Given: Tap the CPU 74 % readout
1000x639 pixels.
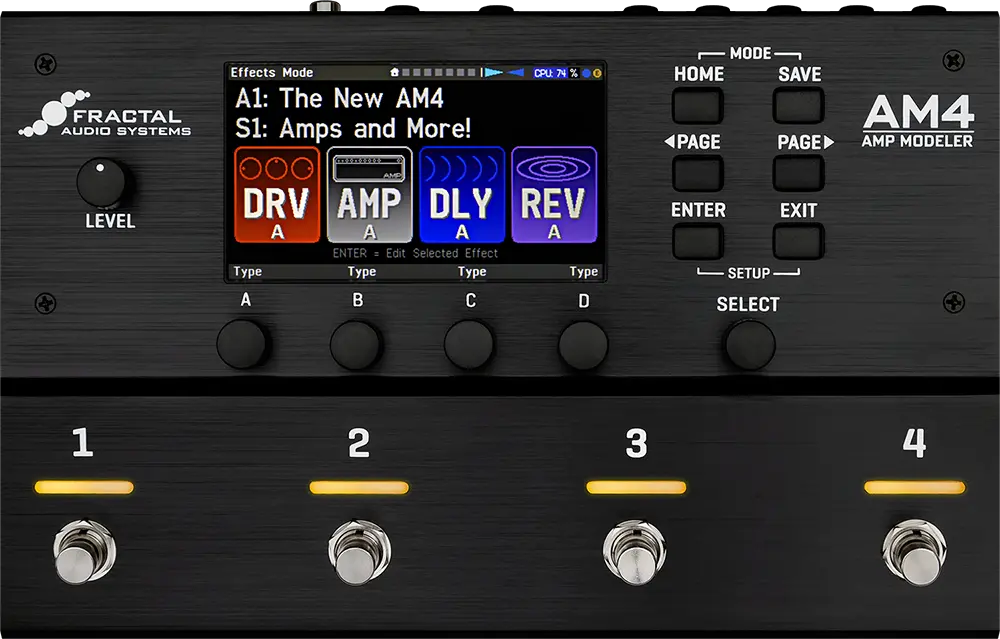Looking at the screenshot, I should coord(555,73).
